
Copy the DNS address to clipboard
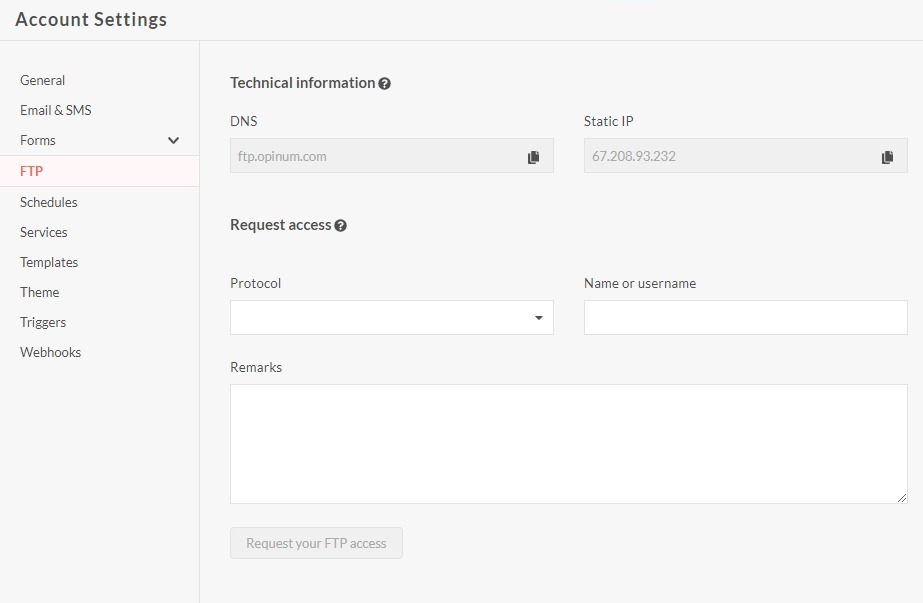(533, 157)
